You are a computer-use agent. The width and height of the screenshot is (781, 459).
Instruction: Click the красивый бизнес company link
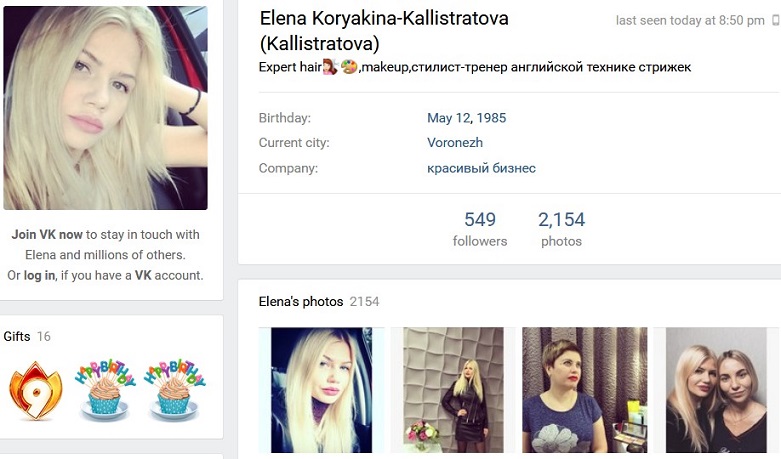point(481,168)
